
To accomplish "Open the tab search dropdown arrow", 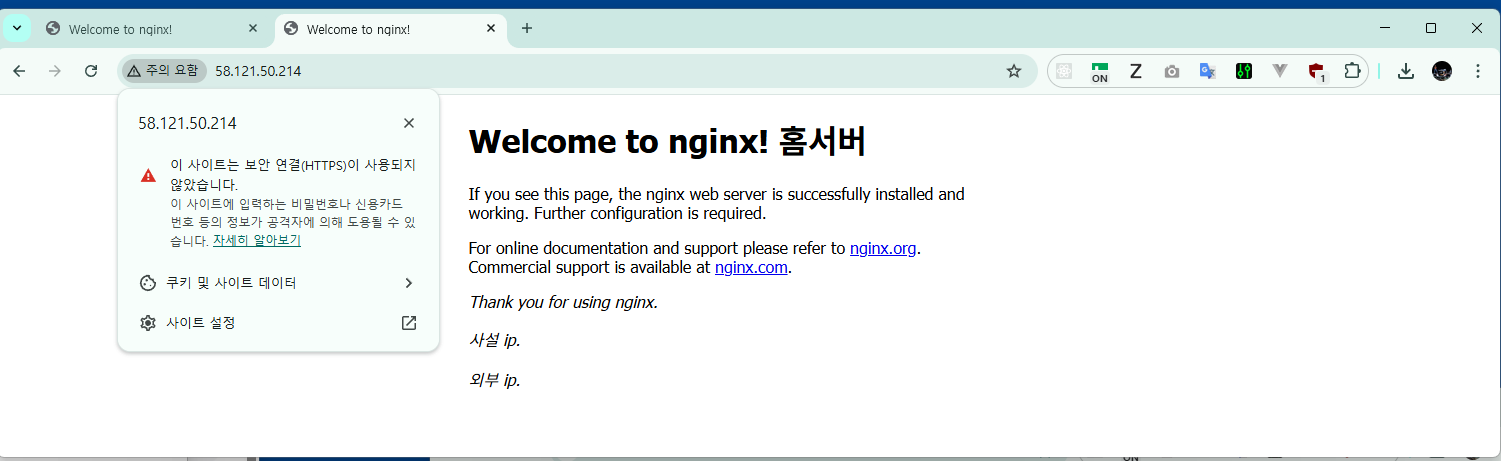I will pos(17,28).
